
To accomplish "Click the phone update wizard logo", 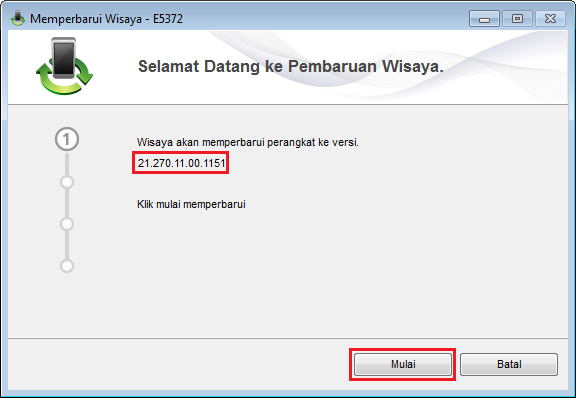I will pyautogui.click(x=64, y=66).
